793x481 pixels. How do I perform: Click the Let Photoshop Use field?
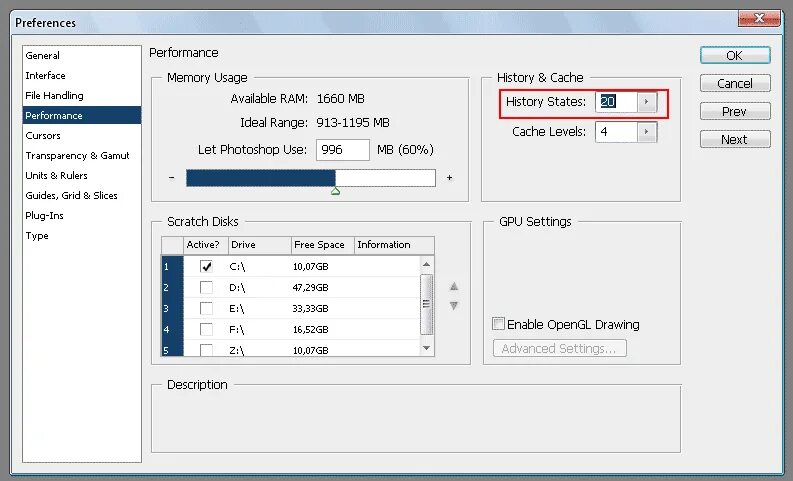(343, 150)
